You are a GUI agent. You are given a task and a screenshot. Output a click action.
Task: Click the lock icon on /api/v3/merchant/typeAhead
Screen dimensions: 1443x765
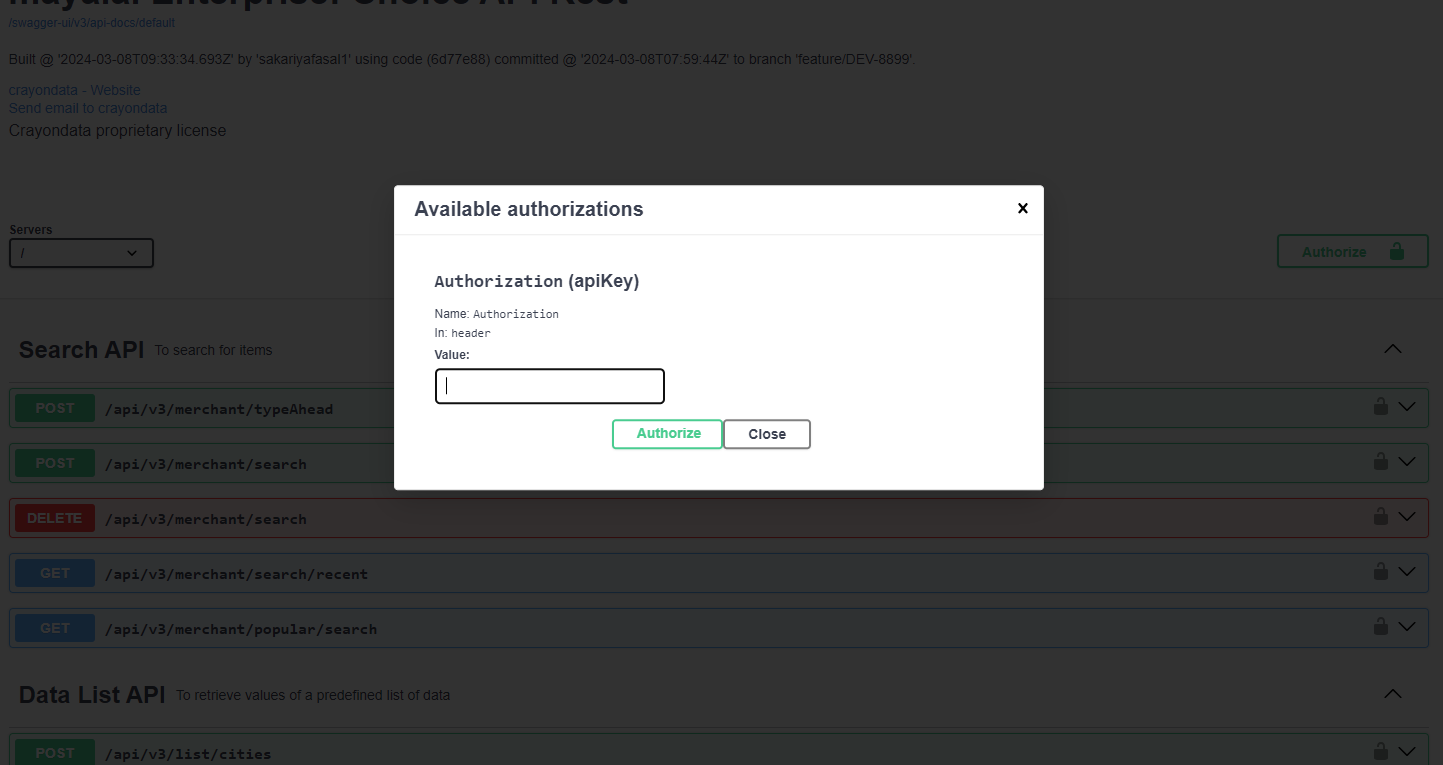[1381, 407]
